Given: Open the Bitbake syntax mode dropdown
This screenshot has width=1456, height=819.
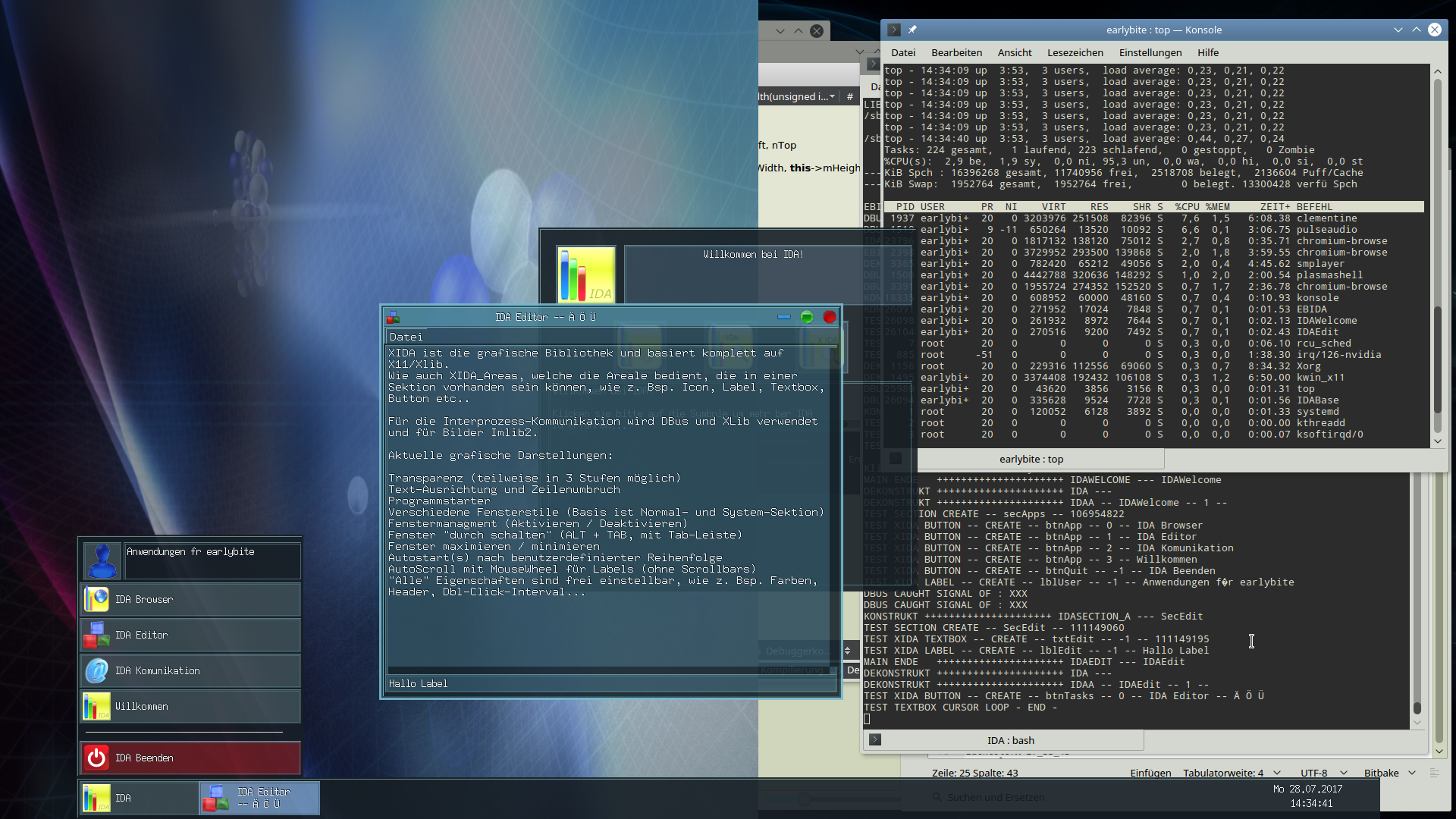Looking at the screenshot, I should [x=1389, y=773].
